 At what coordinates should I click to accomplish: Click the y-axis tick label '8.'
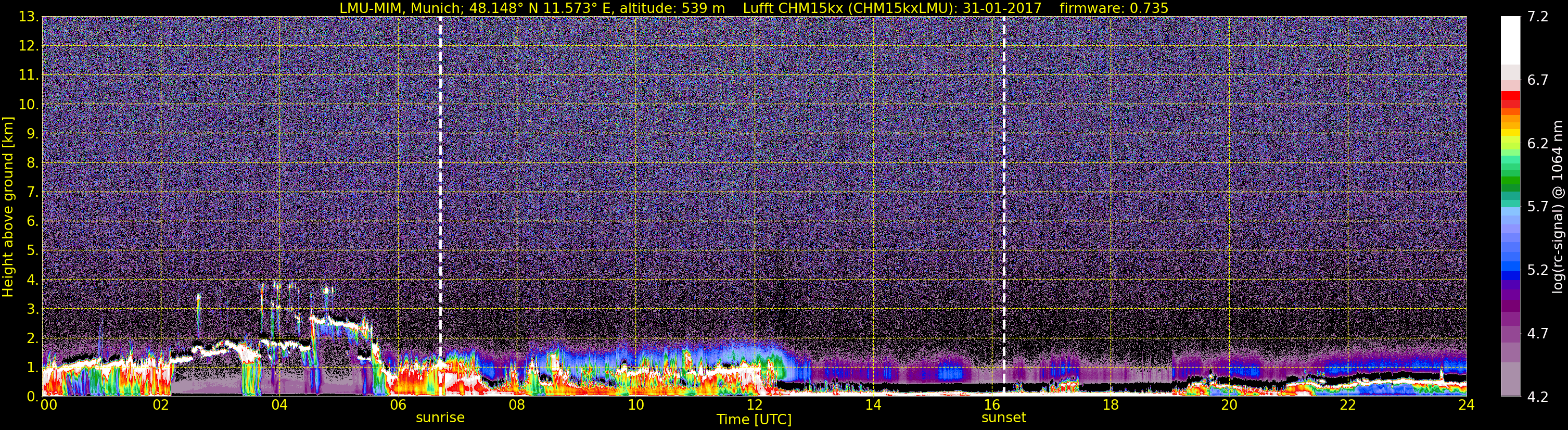[32, 162]
